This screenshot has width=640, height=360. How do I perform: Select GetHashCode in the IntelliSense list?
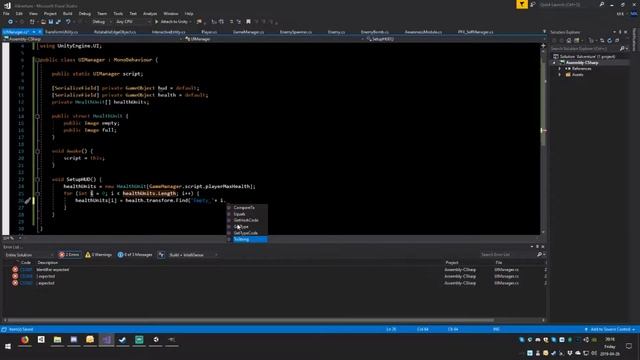tap(247, 220)
